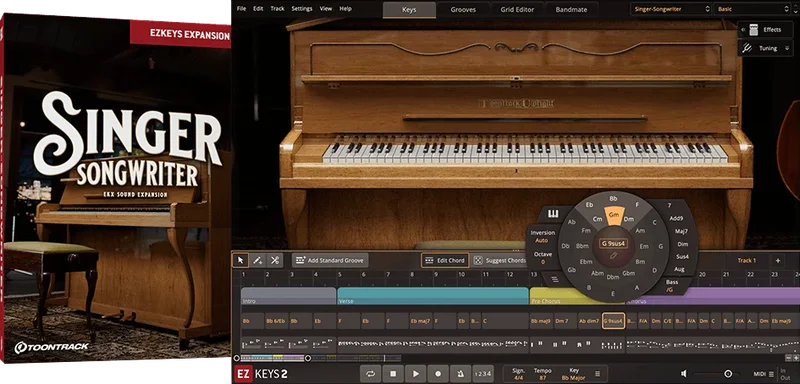Click the pencil icon under G 9sus4
The width and height of the screenshot is (800, 384).
(614, 255)
